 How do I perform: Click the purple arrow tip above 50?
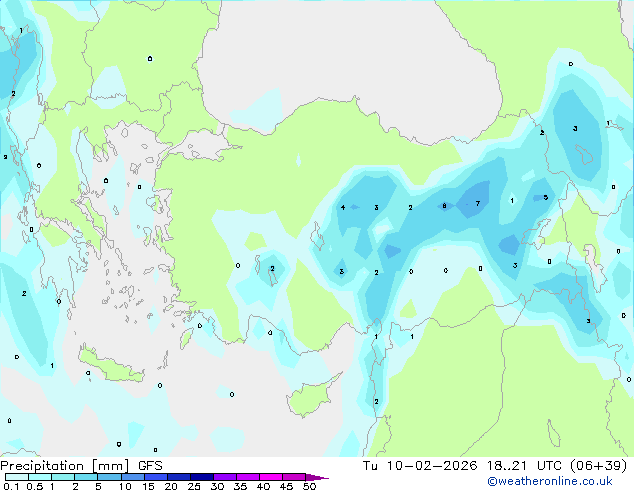pos(317,477)
